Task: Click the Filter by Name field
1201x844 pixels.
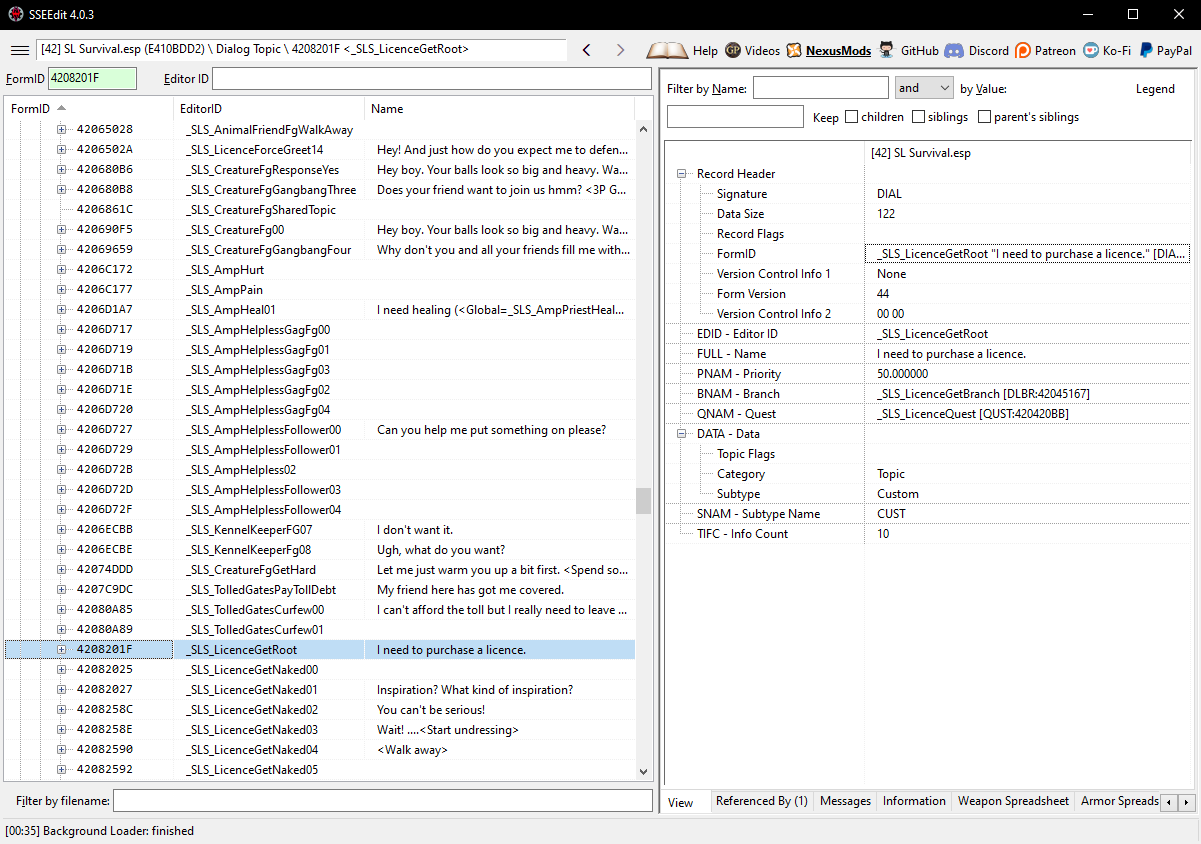Action: [x=820, y=88]
